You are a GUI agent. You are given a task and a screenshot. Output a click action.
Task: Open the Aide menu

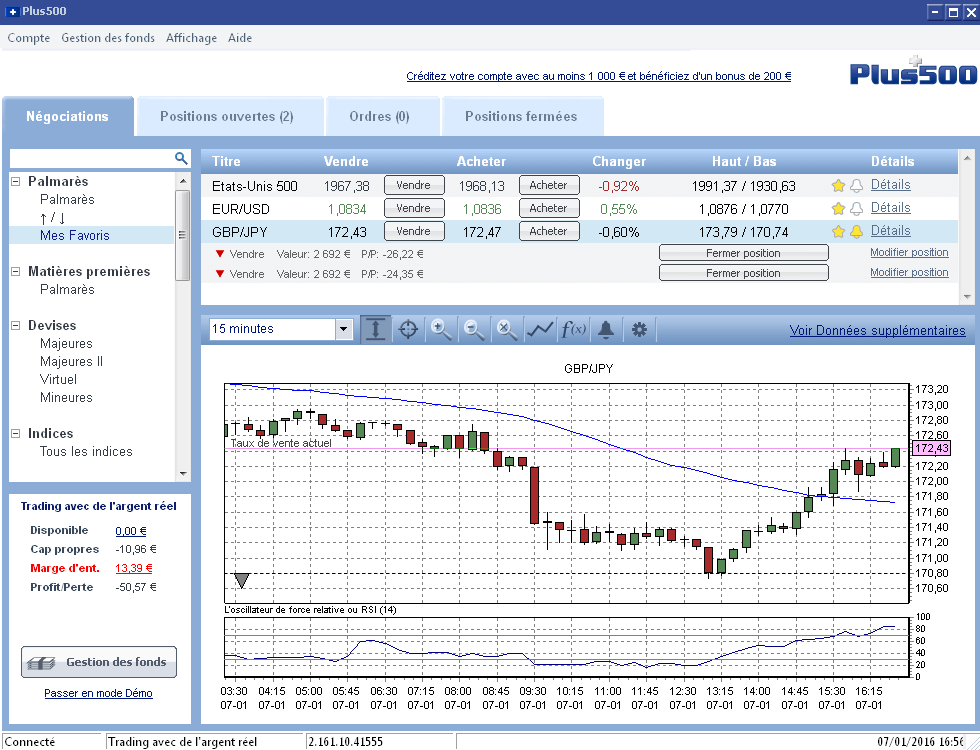point(240,38)
